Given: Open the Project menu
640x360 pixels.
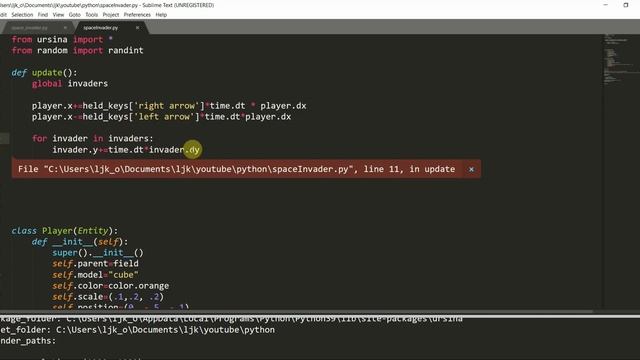Looking at the screenshot, I should pyautogui.click(x=111, y=15).
